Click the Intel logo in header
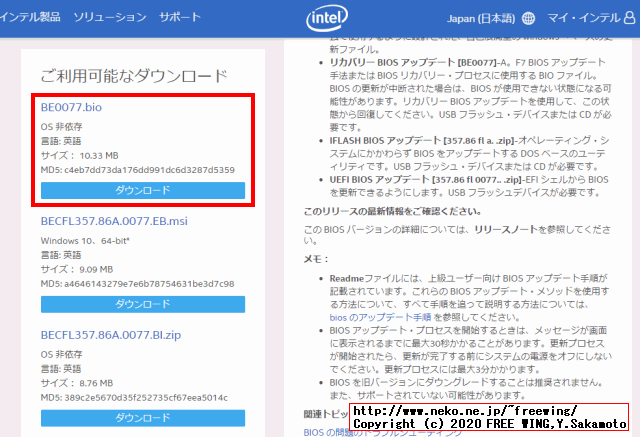 click(x=327, y=18)
